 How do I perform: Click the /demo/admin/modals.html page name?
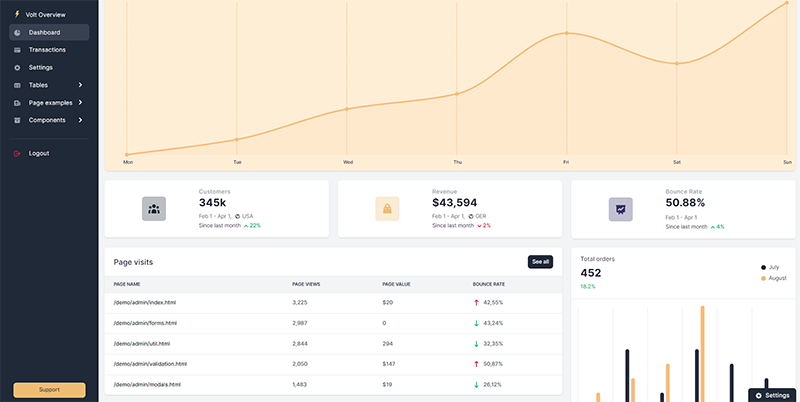tap(147, 385)
